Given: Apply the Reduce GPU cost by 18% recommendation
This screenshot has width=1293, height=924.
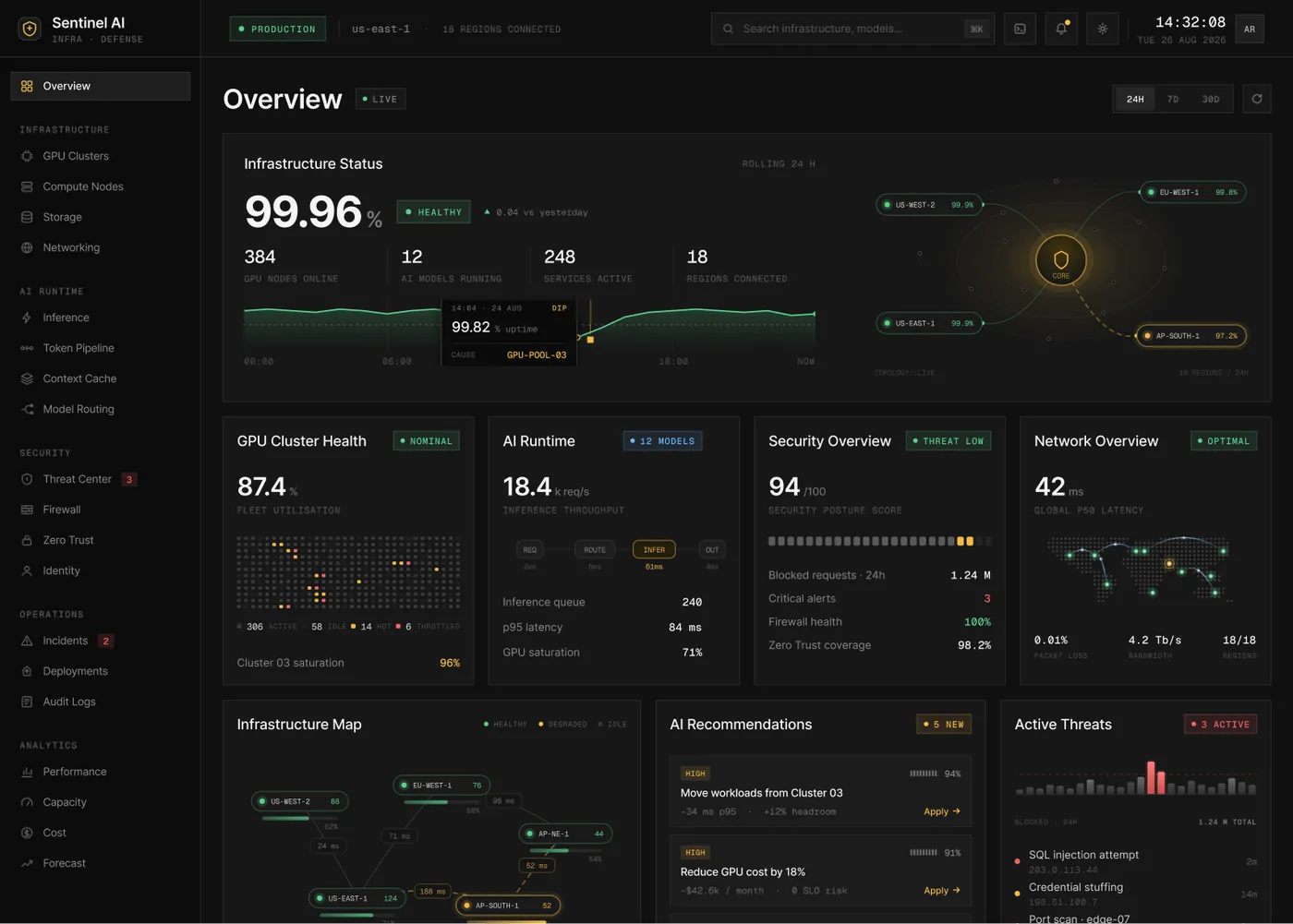Looking at the screenshot, I should 941,891.
